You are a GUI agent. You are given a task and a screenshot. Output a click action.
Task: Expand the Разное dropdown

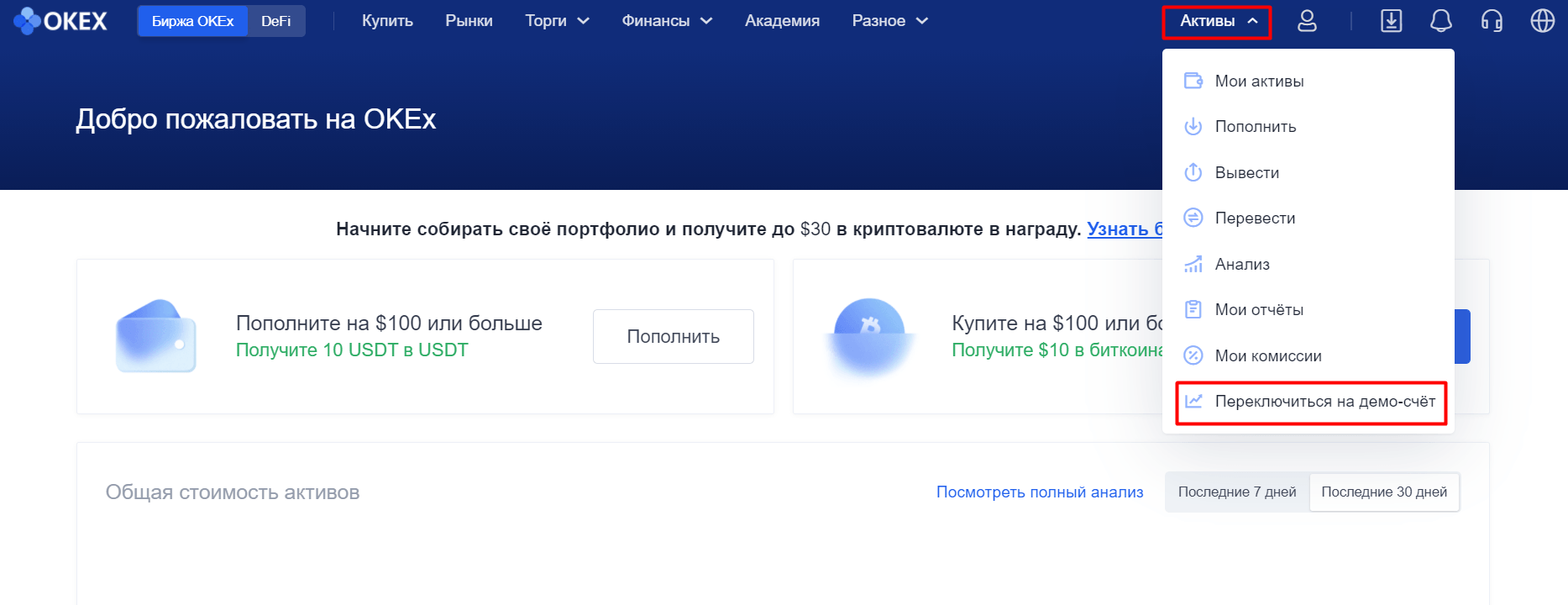[890, 21]
